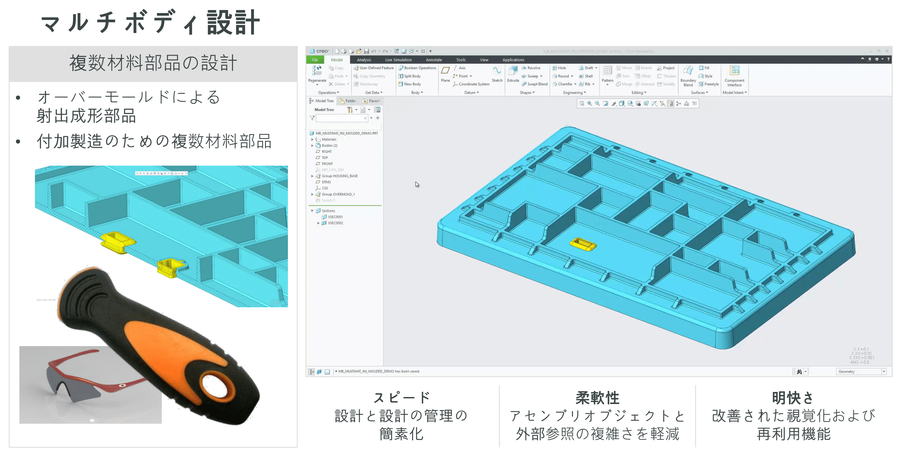Click the Model Tree search filter field
This screenshot has width=900, height=450.
(x=343, y=119)
